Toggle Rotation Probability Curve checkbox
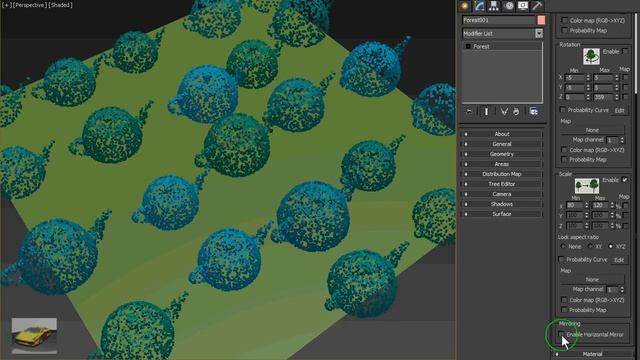 [x=562, y=110]
